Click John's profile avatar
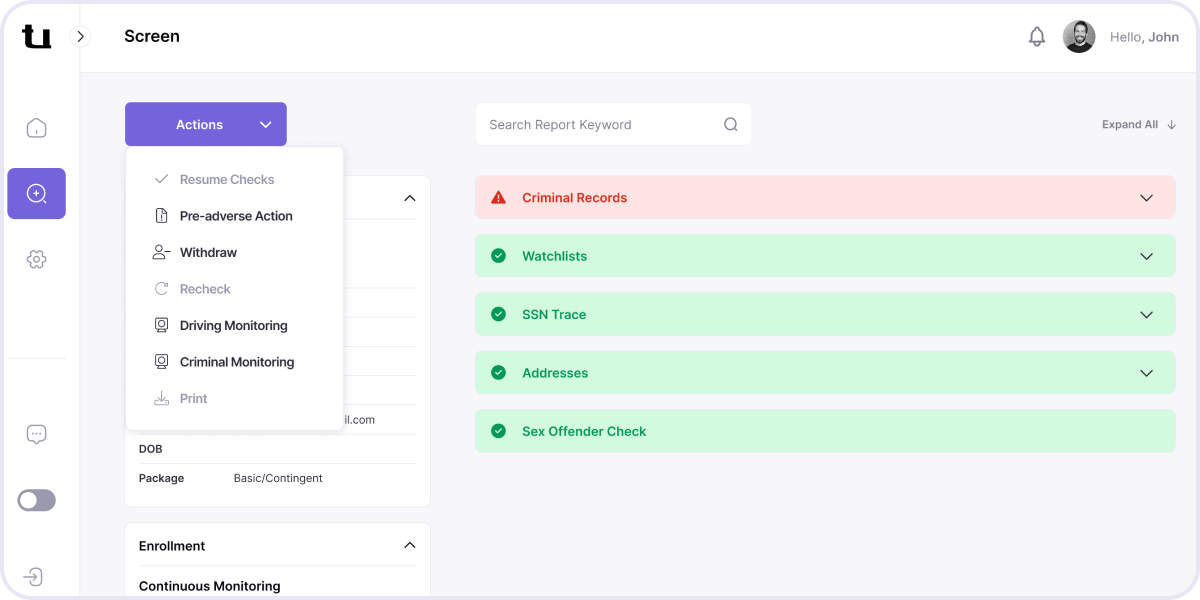Image resolution: width=1200 pixels, height=600 pixels. pyautogui.click(x=1078, y=37)
